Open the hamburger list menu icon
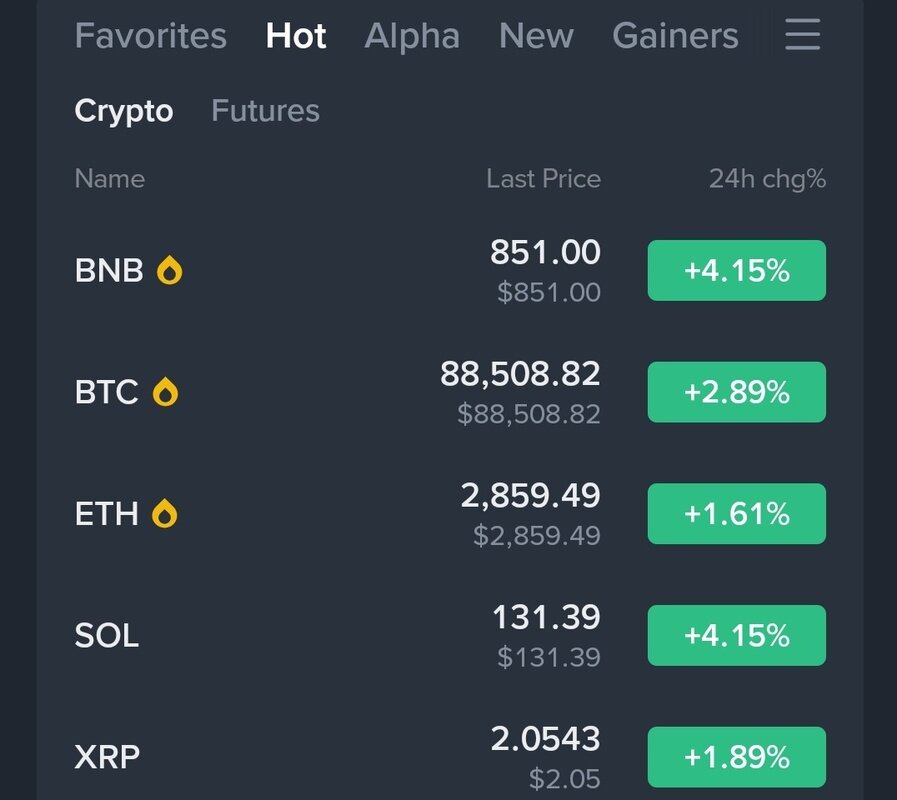Screen dimensions: 897x800 (802, 36)
